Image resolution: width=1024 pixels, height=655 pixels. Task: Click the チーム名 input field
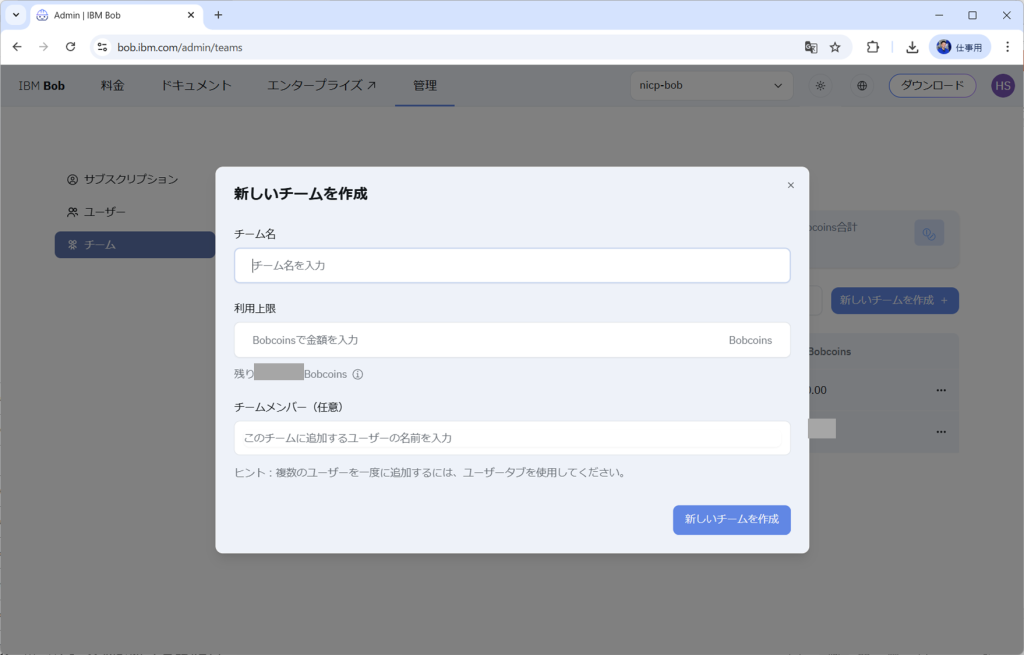(512, 265)
